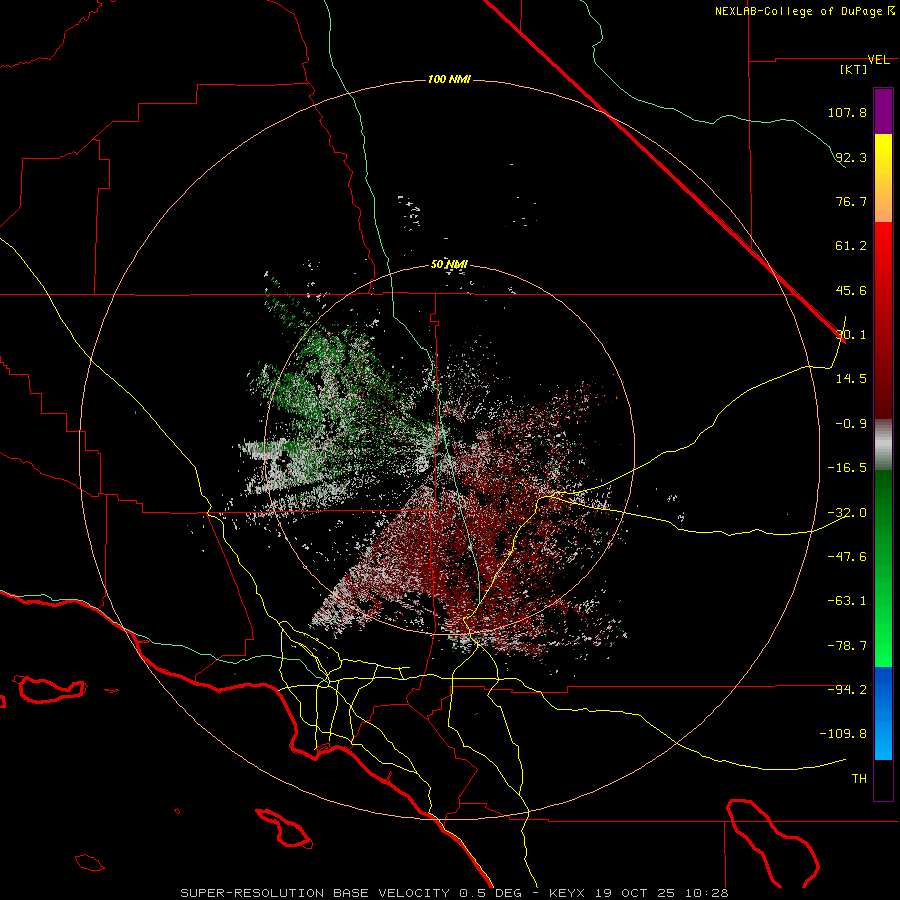
Task: Click the 14.5 velocity scale value
Action: [851, 379]
